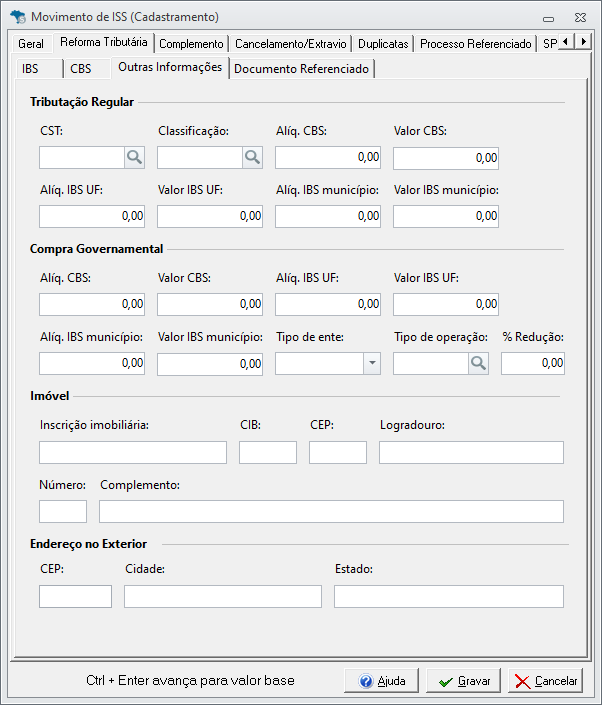Click Tributação Regular Alíq. CBS field

329,158
